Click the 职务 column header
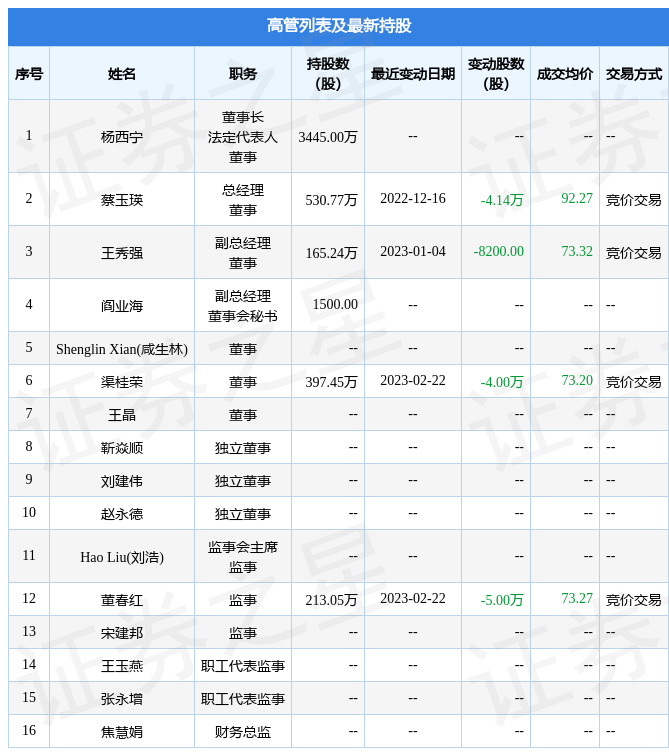 242,74
